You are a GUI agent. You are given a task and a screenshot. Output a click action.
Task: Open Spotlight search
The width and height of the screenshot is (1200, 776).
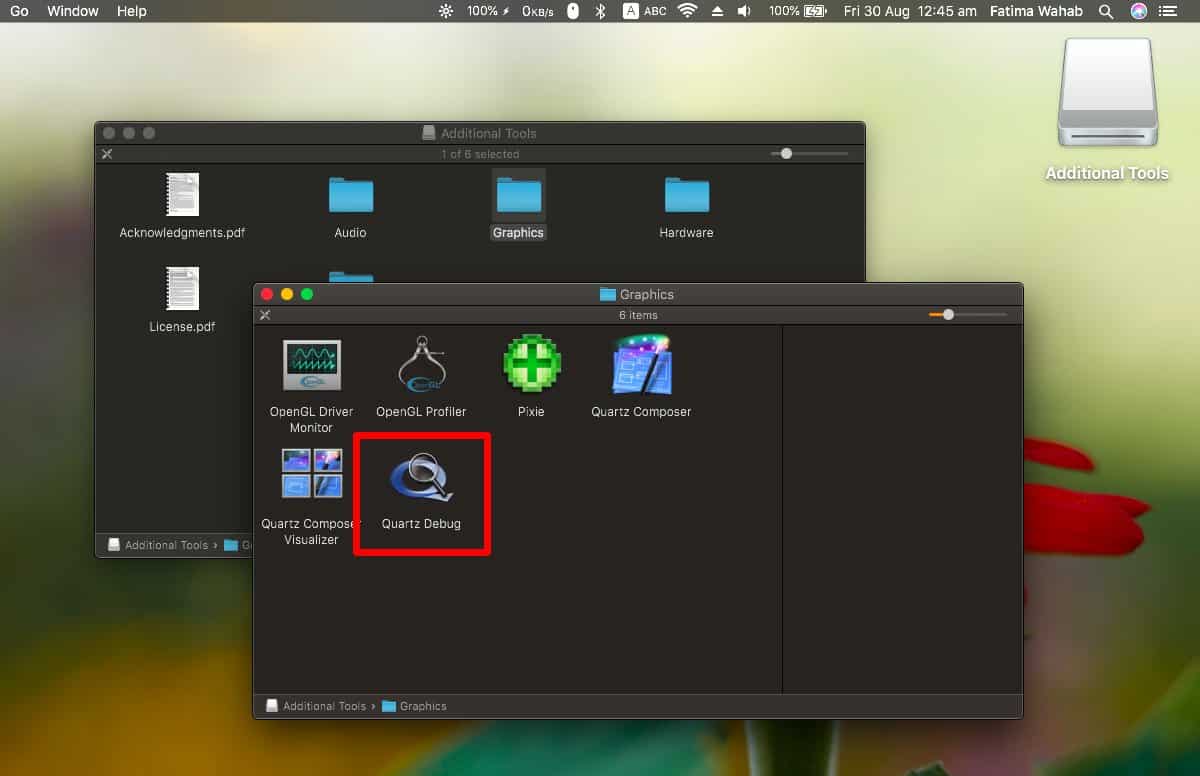pyautogui.click(x=1105, y=11)
